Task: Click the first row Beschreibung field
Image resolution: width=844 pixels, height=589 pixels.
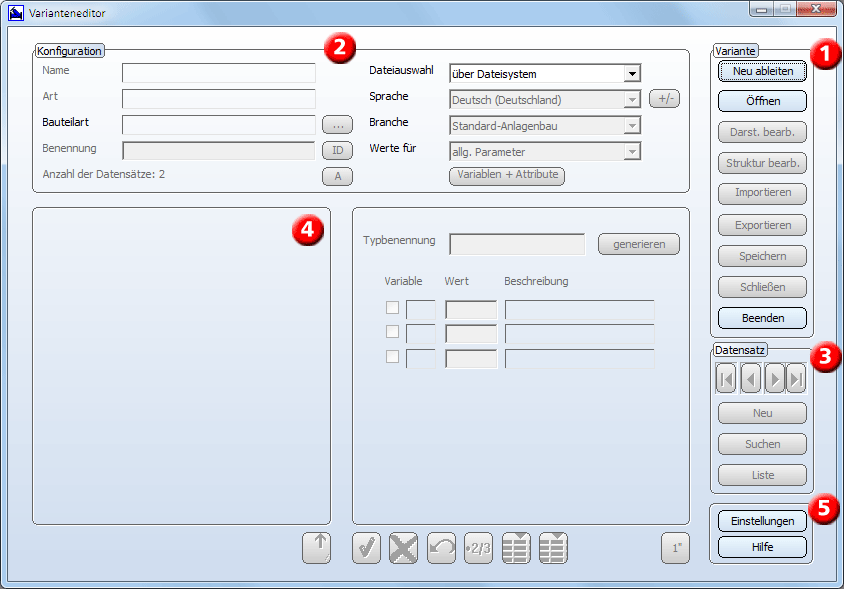Action: pyautogui.click(x=580, y=310)
